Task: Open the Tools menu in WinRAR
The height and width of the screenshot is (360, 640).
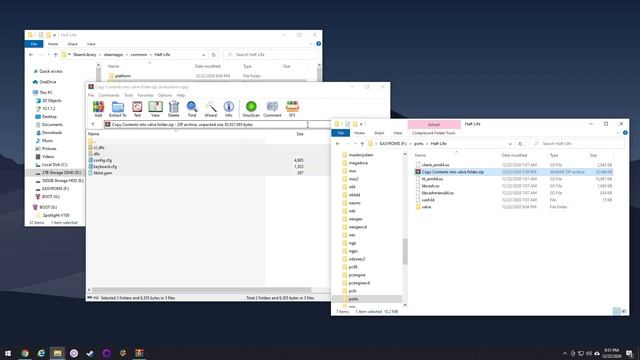Action: click(129, 95)
